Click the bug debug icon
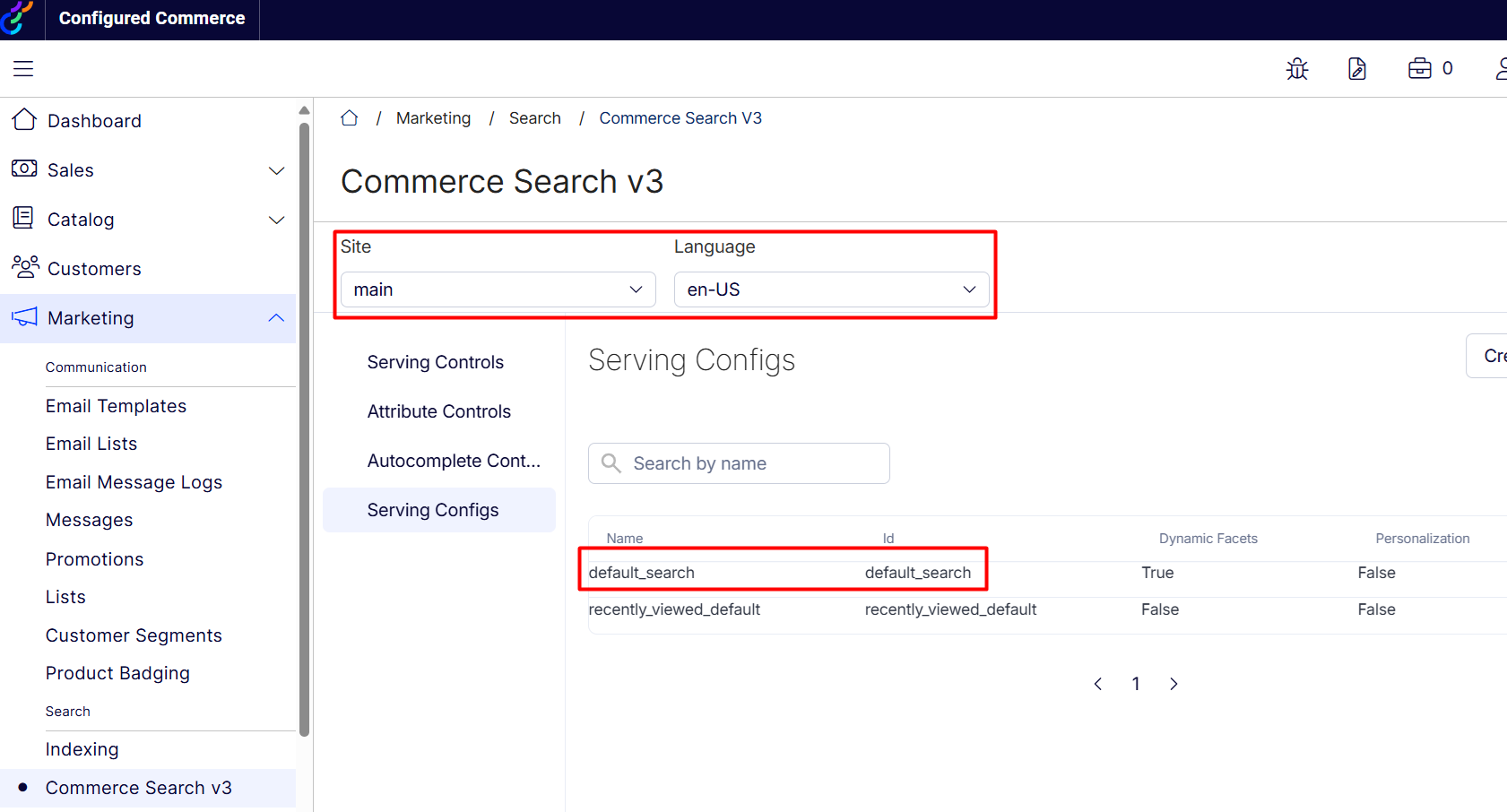 tap(1297, 68)
